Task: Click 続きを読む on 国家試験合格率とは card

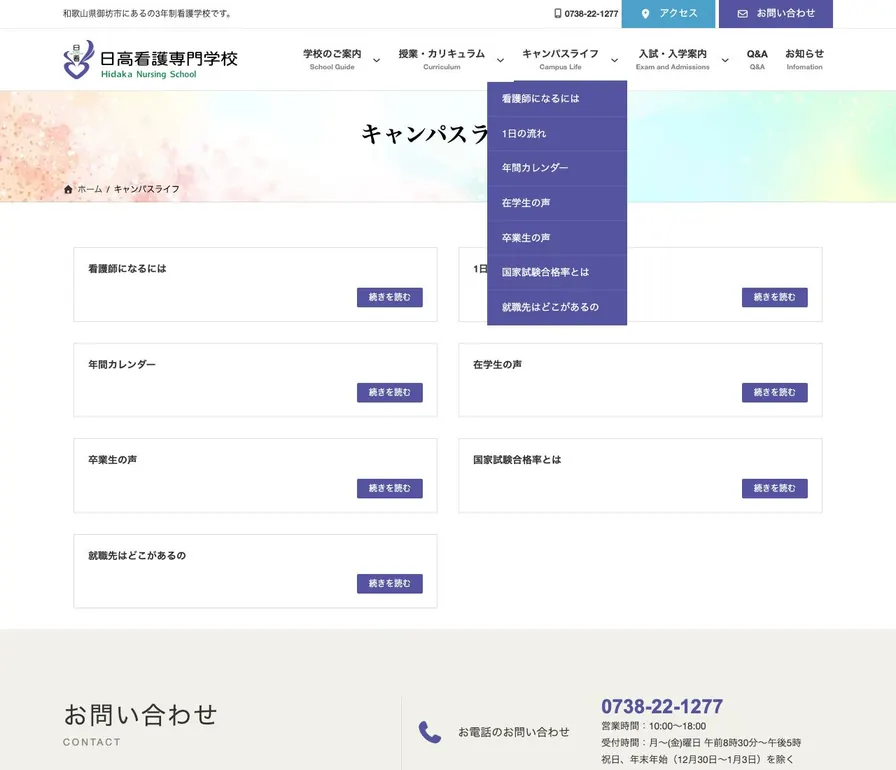Action: coord(775,488)
